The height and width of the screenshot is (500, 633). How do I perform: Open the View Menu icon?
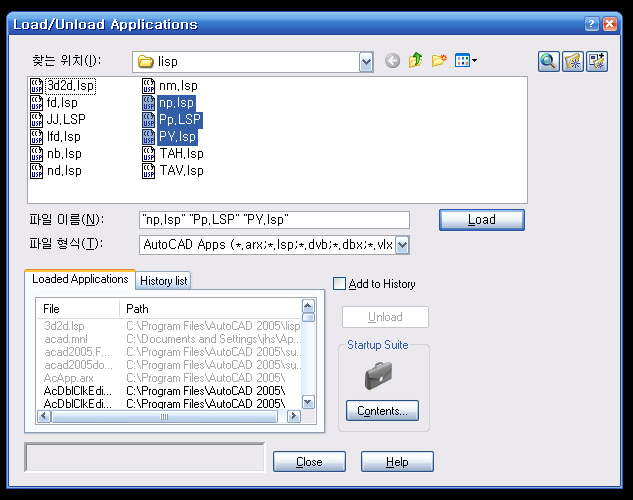pyautogui.click(x=465, y=61)
